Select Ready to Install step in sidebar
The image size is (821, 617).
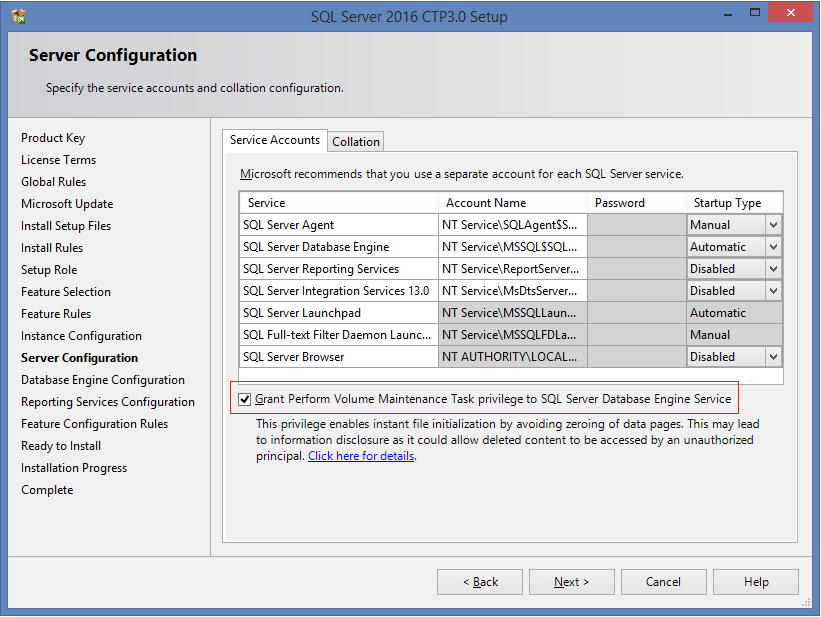click(x=61, y=446)
